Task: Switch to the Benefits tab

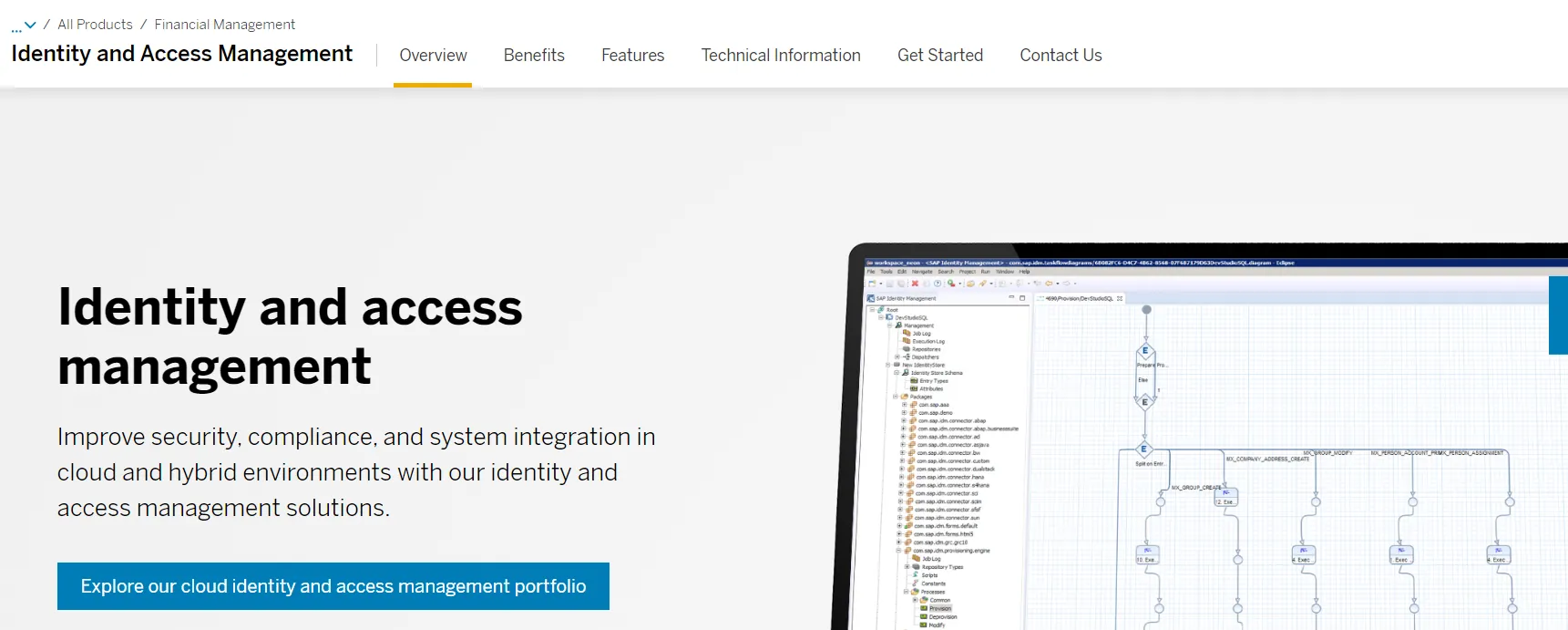Action: pyautogui.click(x=534, y=56)
